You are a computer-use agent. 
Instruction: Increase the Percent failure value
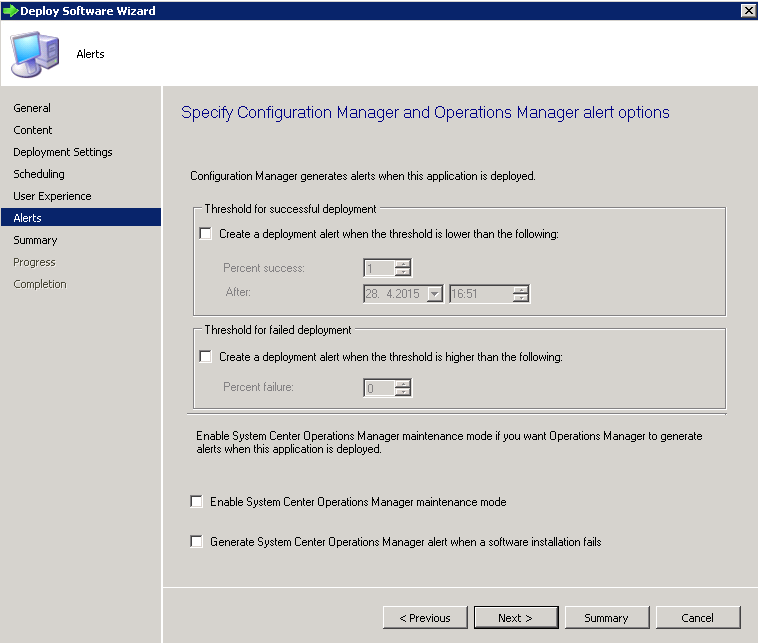pyautogui.click(x=402, y=384)
